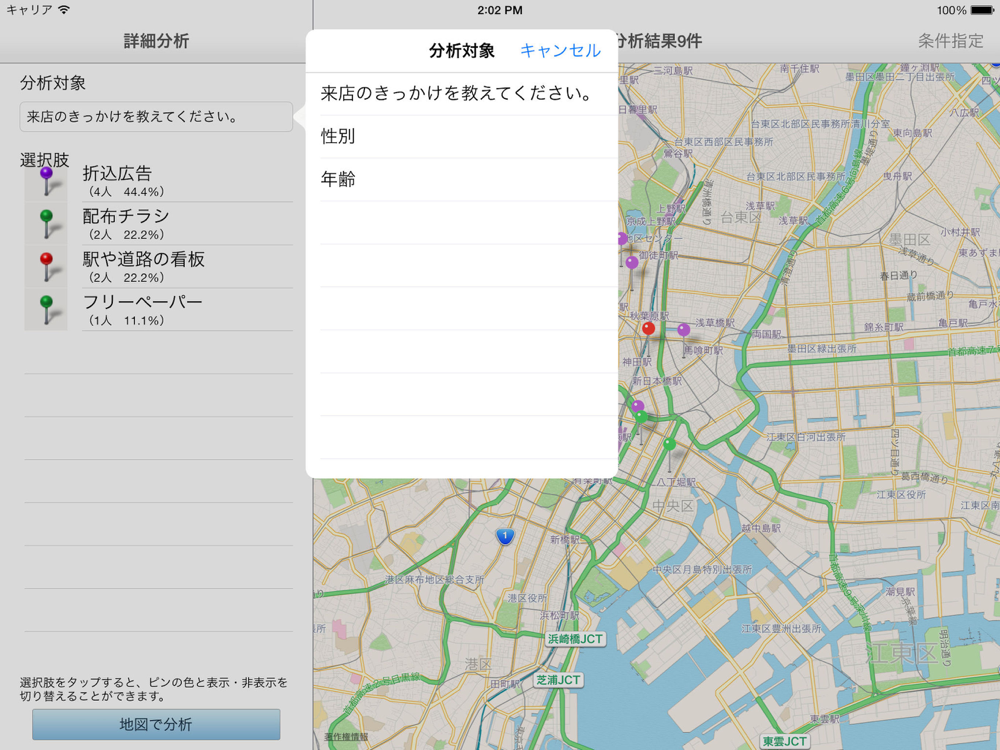Screen dimensions: 1000x750
Task: Tap the 芝浦JCT junction label on map
Action: pyautogui.click(x=558, y=680)
